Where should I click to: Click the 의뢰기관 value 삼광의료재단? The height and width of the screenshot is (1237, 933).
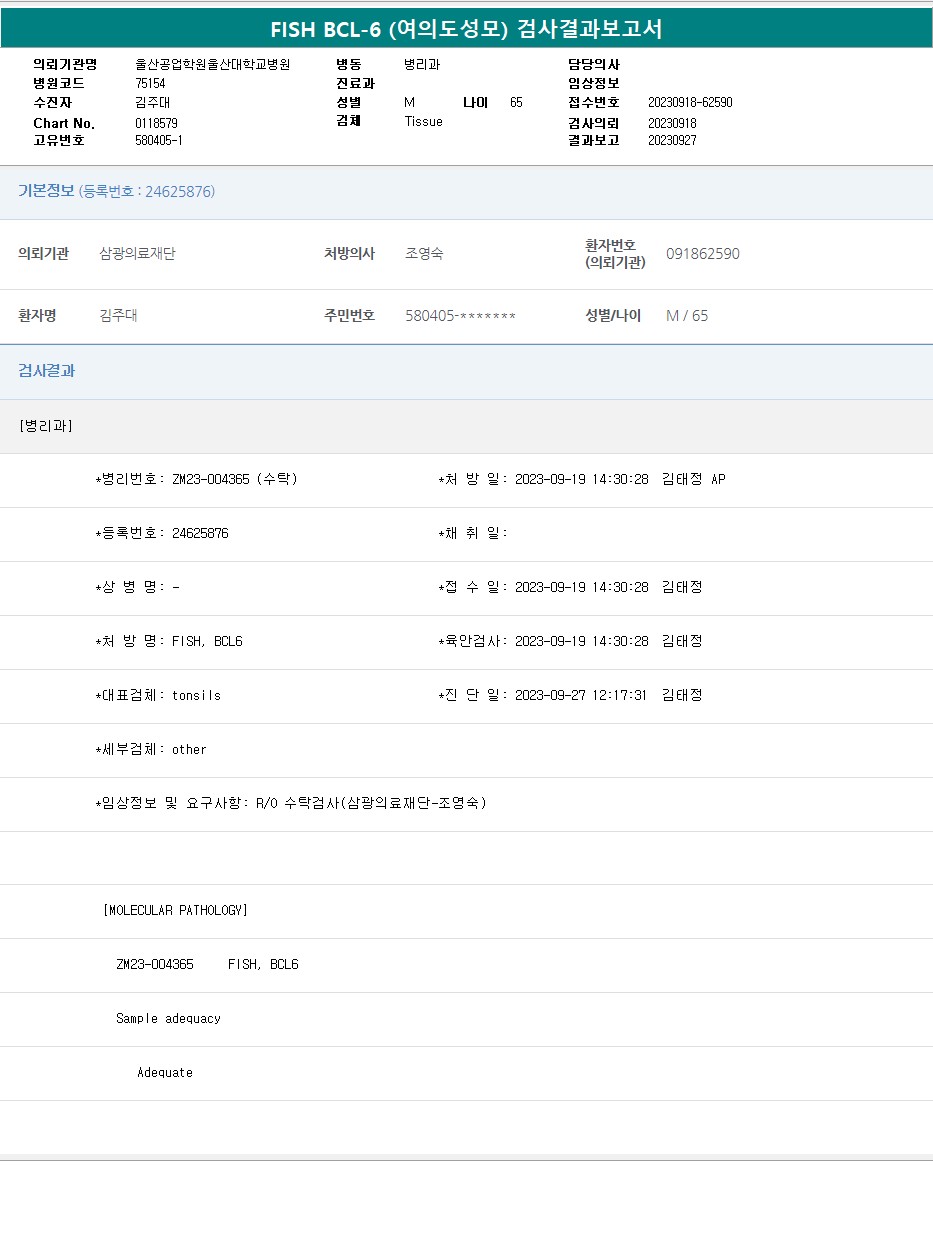pyautogui.click(x=137, y=254)
